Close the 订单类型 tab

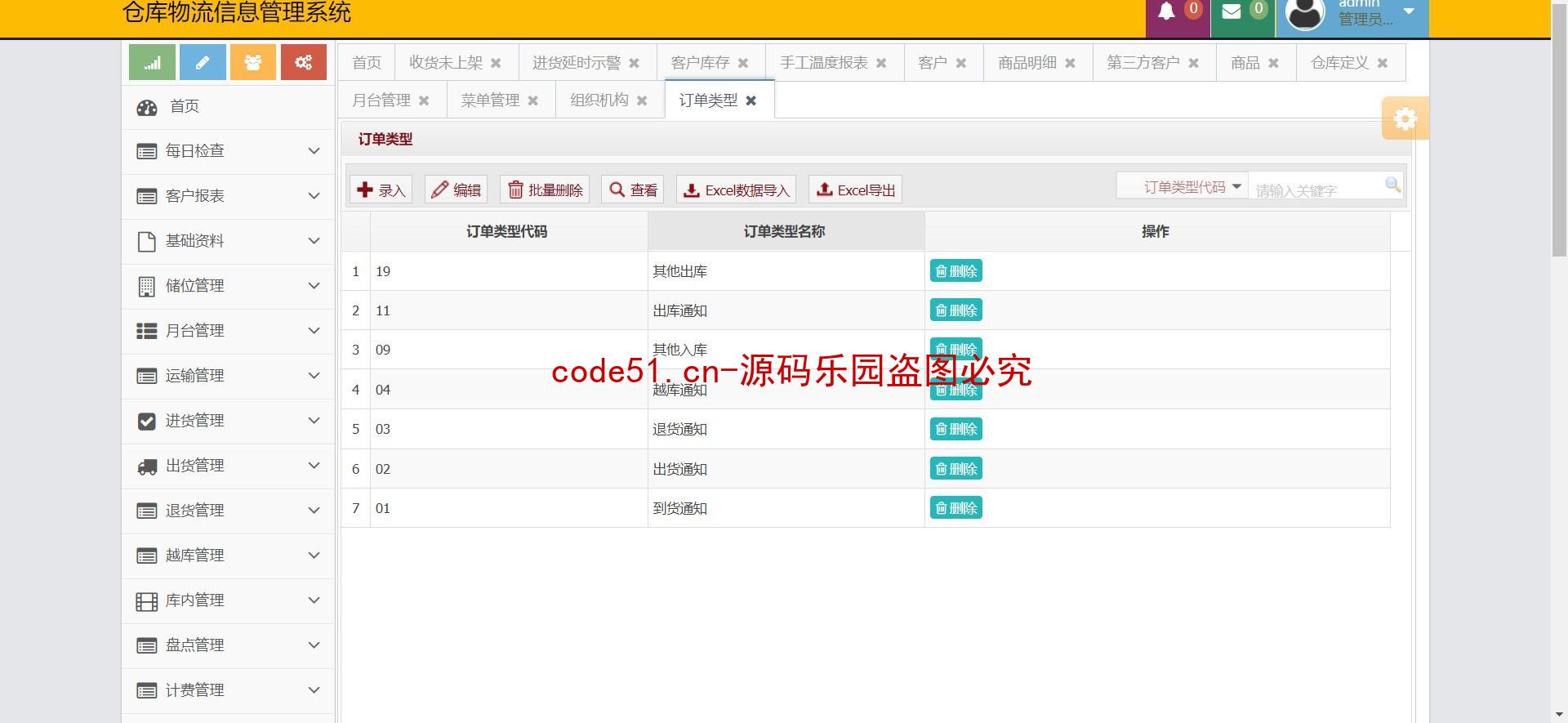point(751,100)
